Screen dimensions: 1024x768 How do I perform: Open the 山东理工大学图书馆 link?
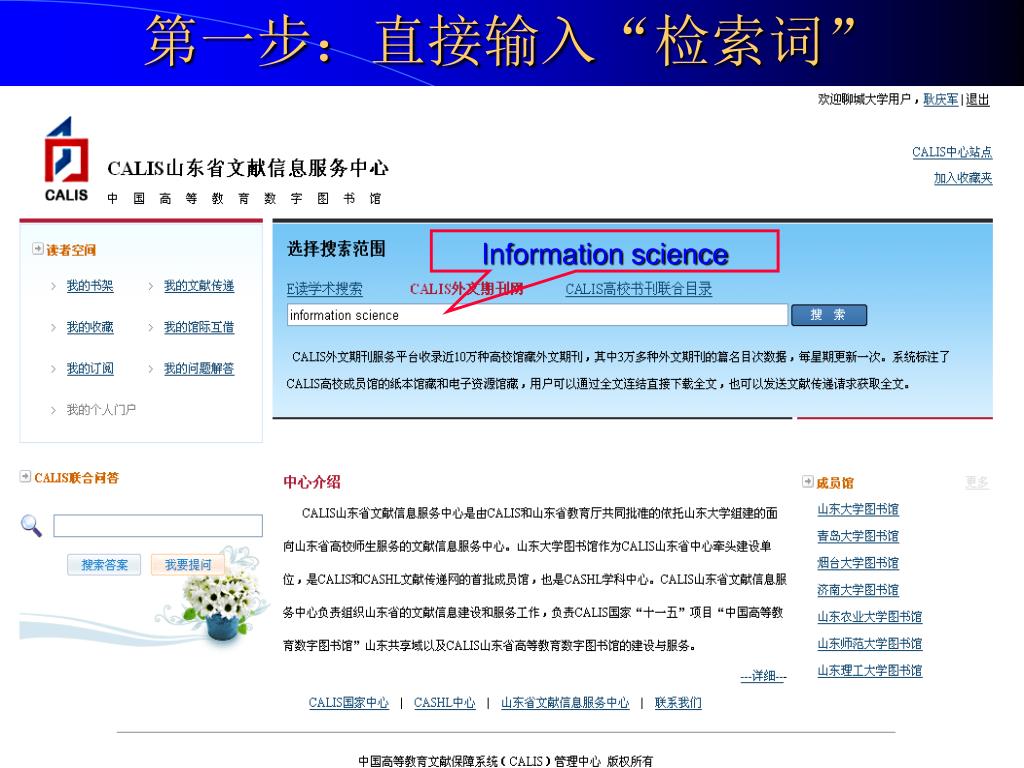(870, 671)
